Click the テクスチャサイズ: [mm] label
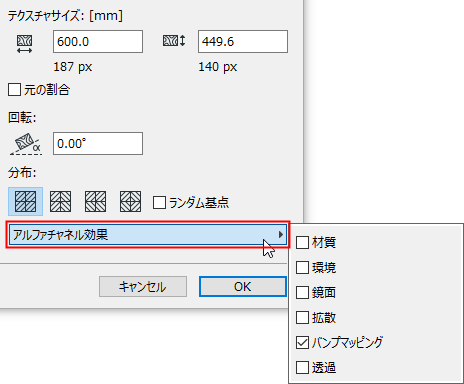The width and height of the screenshot is (464, 384). (65, 16)
